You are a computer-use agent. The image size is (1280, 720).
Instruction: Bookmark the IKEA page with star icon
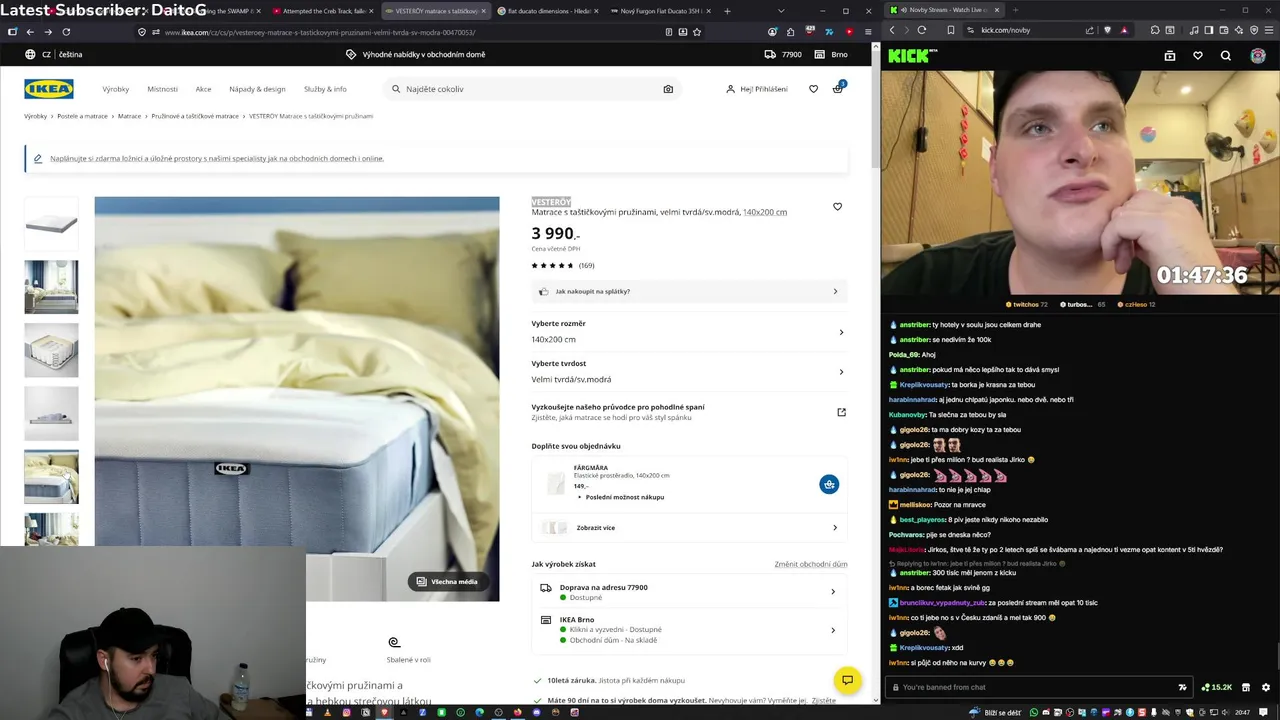tap(697, 32)
